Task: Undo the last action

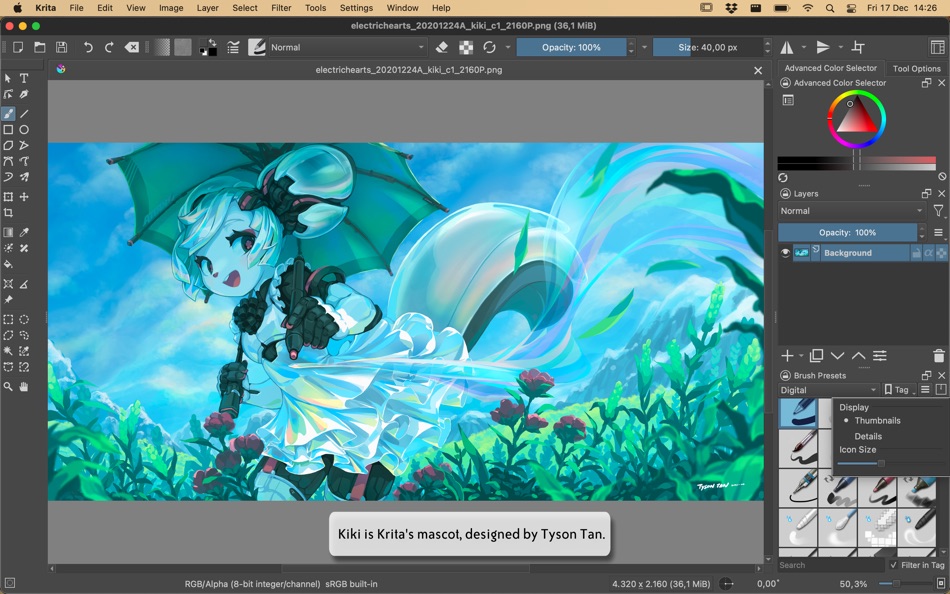Action: (x=88, y=47)
